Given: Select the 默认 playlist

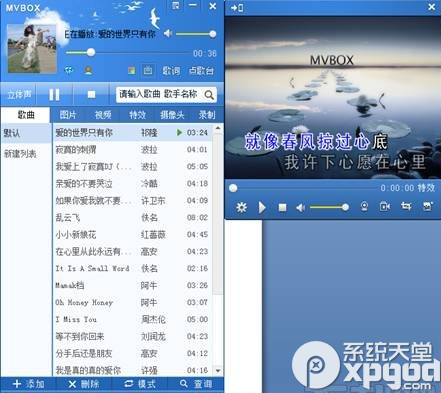Looking at the screenshot, I should [26, 133].
